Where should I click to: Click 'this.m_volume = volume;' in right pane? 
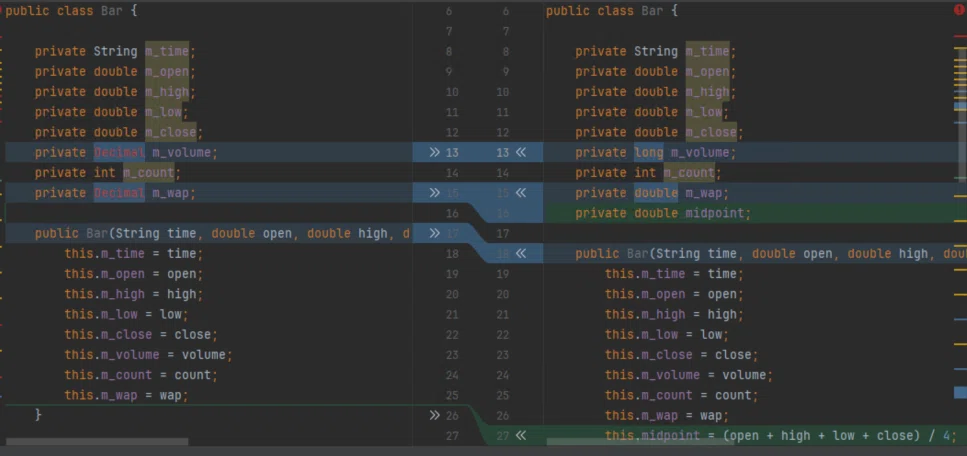point(689,375)
